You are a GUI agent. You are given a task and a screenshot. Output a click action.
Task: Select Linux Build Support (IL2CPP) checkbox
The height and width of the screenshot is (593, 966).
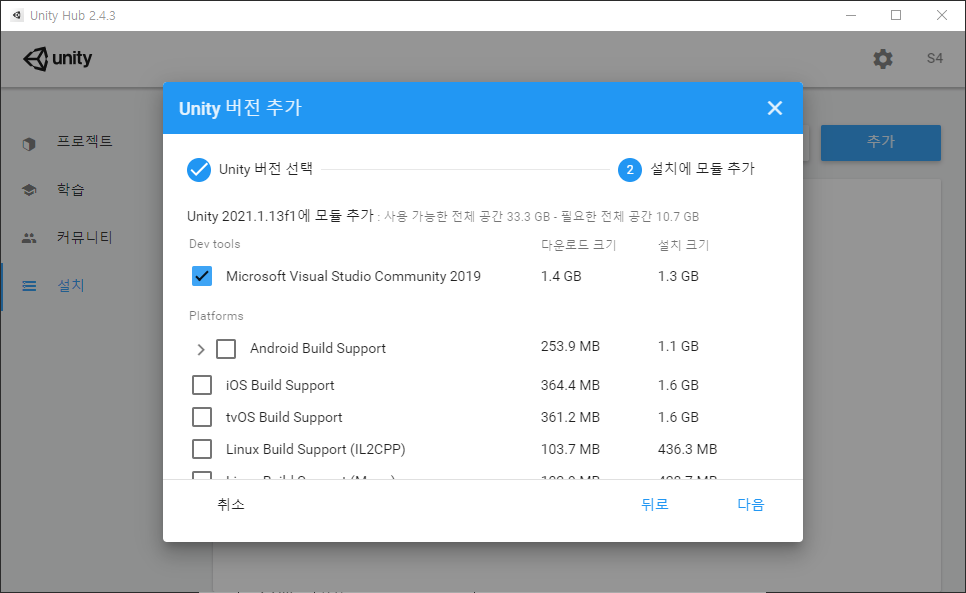202,449
